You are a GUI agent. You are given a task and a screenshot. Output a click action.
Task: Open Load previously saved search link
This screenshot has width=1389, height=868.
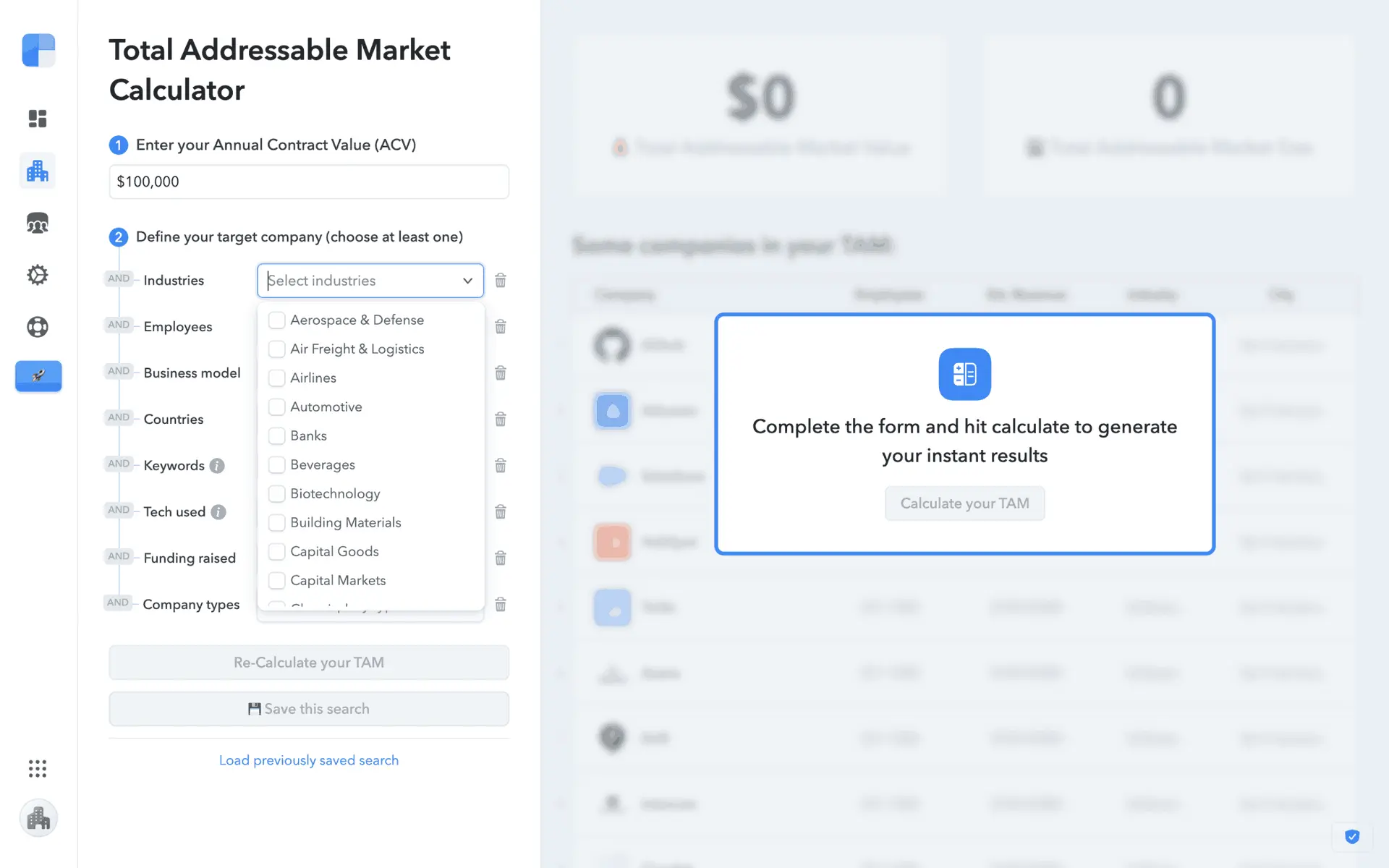click(309, 760)
